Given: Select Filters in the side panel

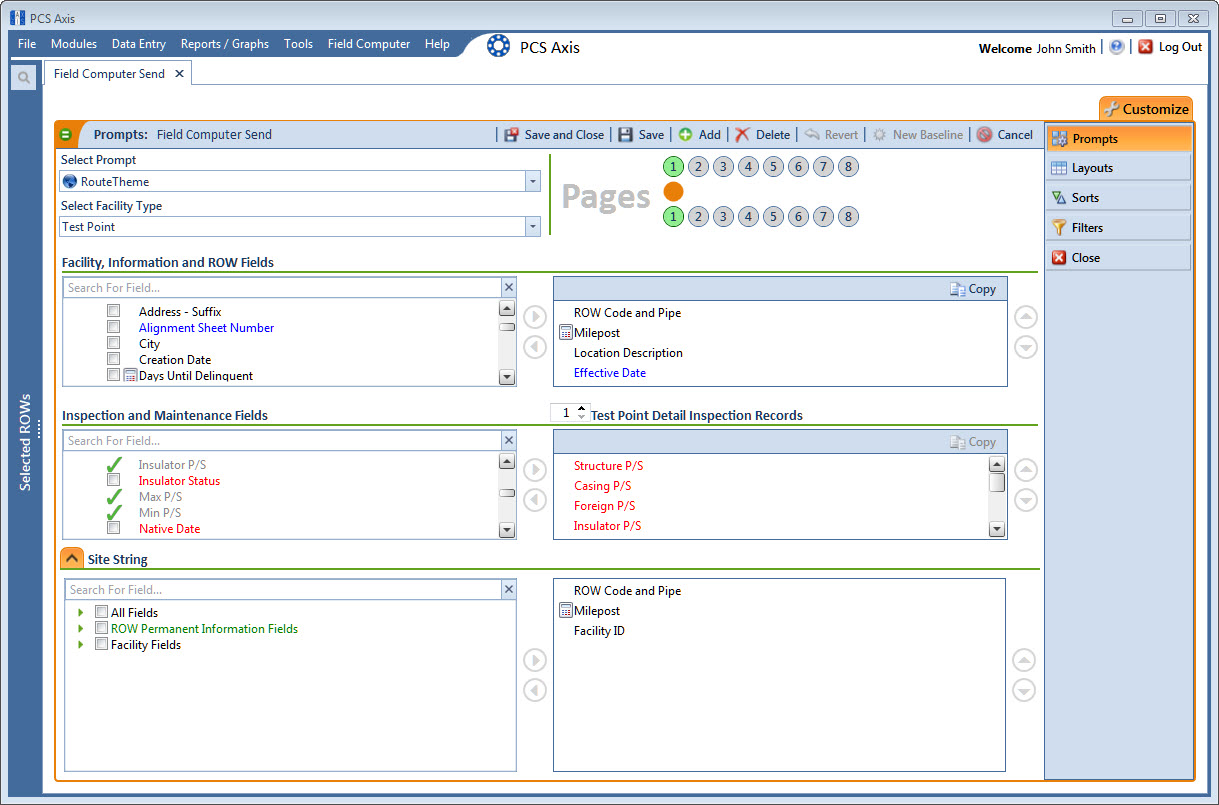Looking at the screenshot, I should (x=1118, y=228).
